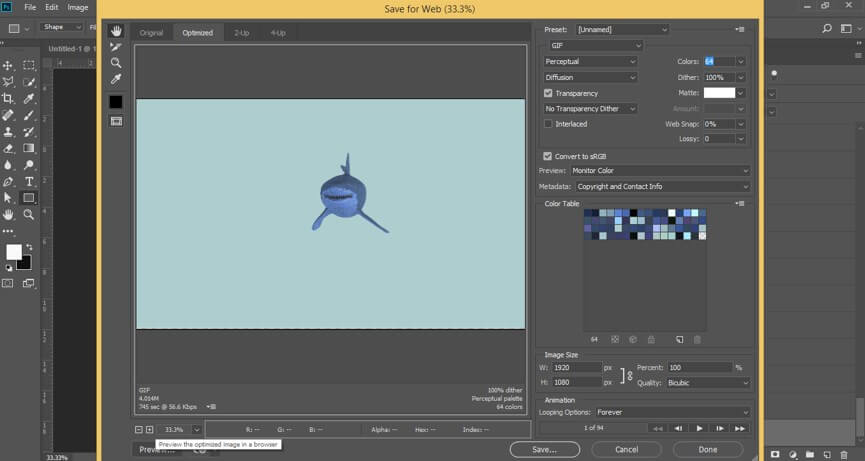Select the Move tool in Photoshop toolbar

8,66
